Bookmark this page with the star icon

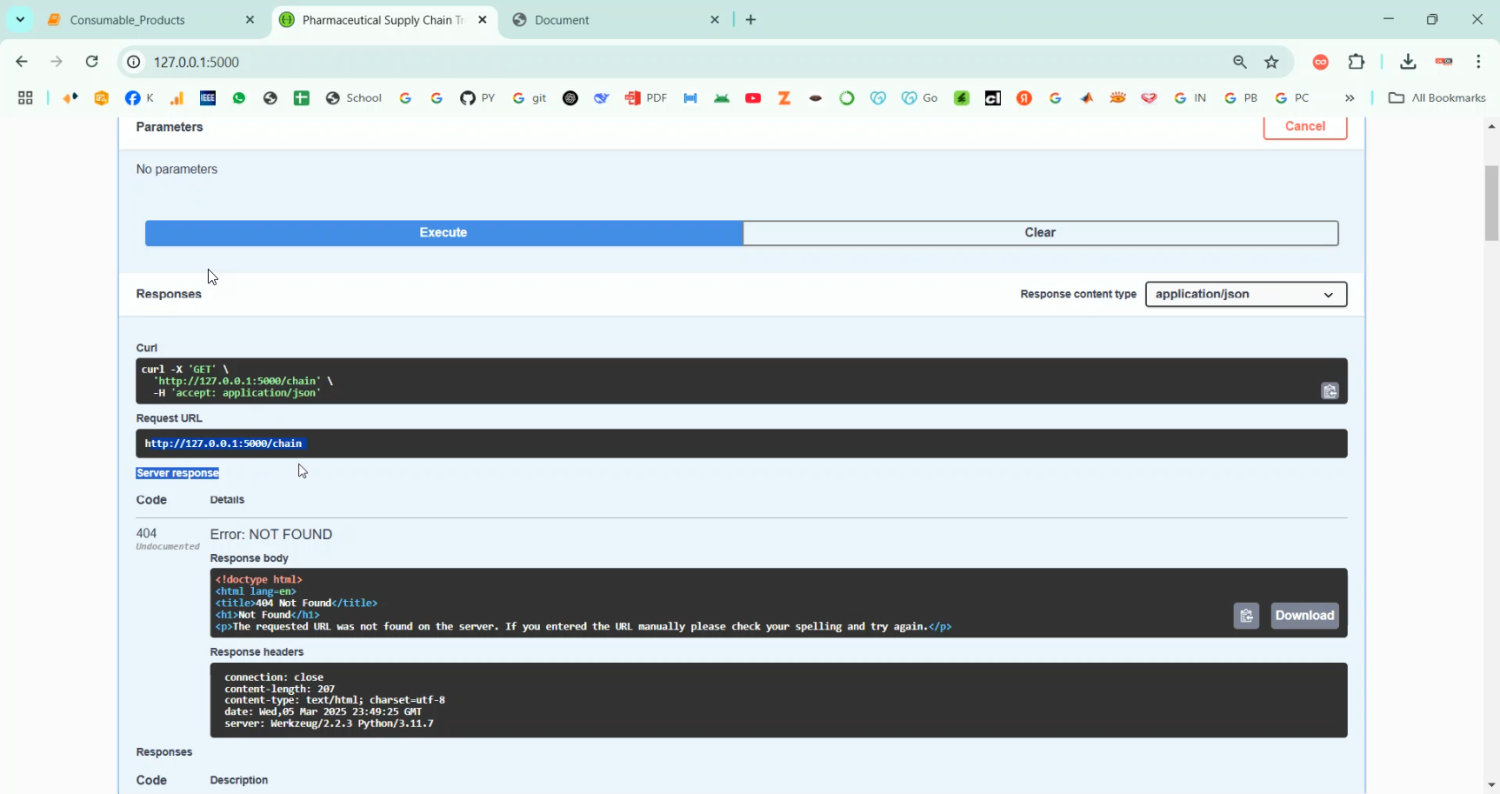[x=1271, y=62]
